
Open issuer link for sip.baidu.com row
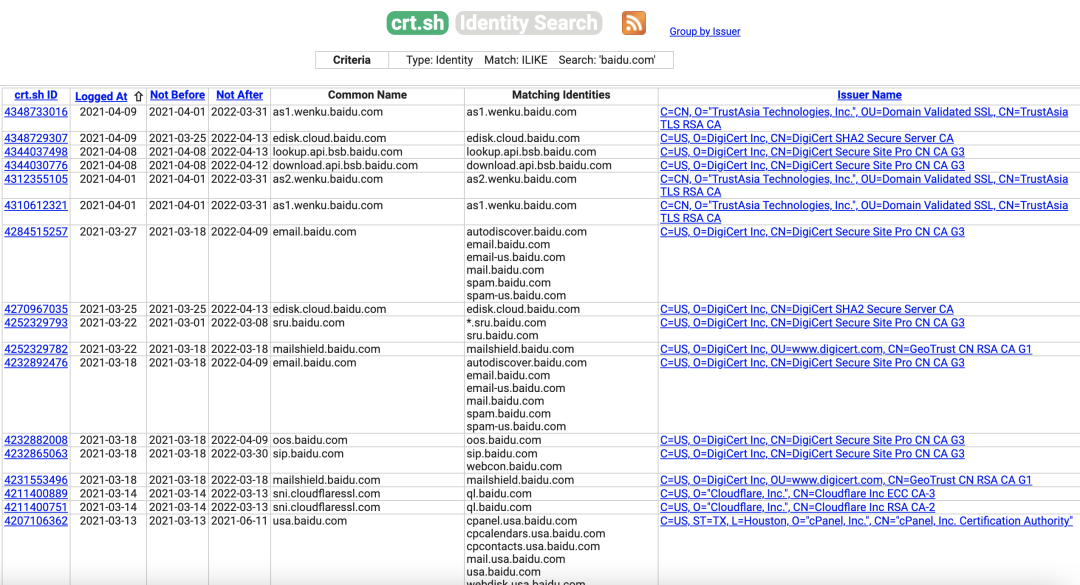pos(812,454)
